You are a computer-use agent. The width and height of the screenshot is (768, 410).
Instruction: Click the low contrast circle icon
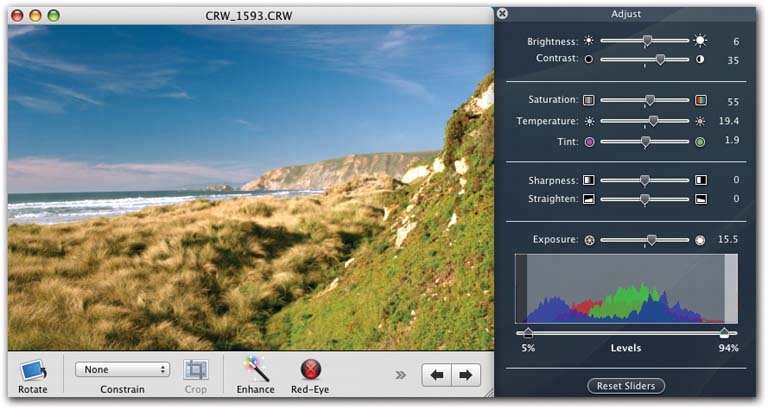point(589,59)
